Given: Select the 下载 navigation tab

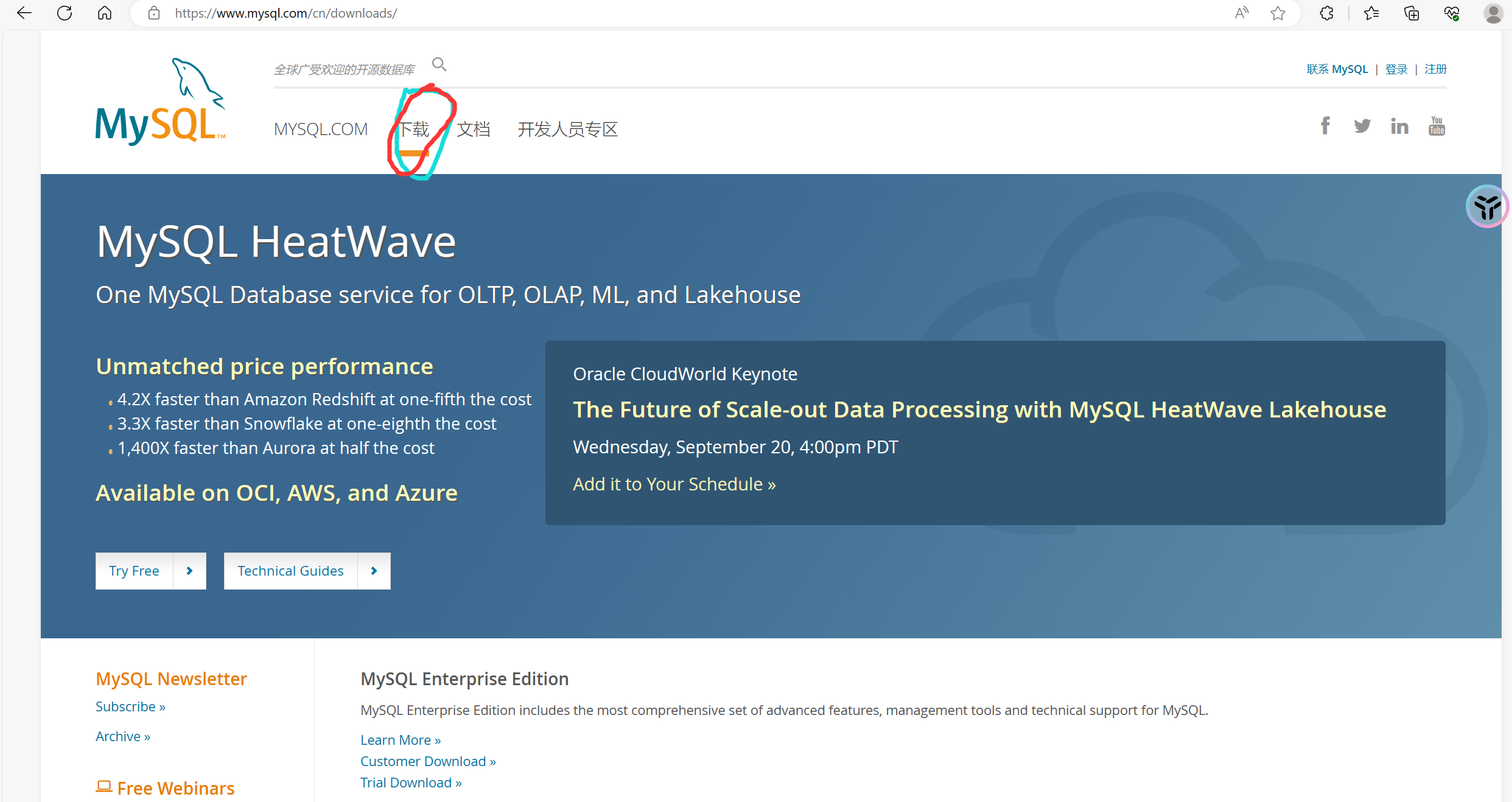Looking at the screenshot, I should (413, 129).
